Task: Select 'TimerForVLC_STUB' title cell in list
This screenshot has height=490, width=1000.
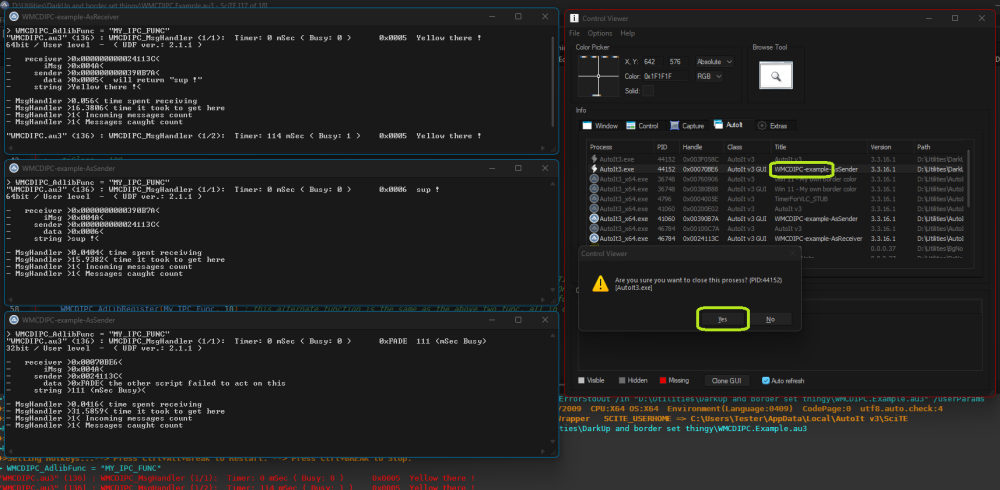Action: [801, 199]
